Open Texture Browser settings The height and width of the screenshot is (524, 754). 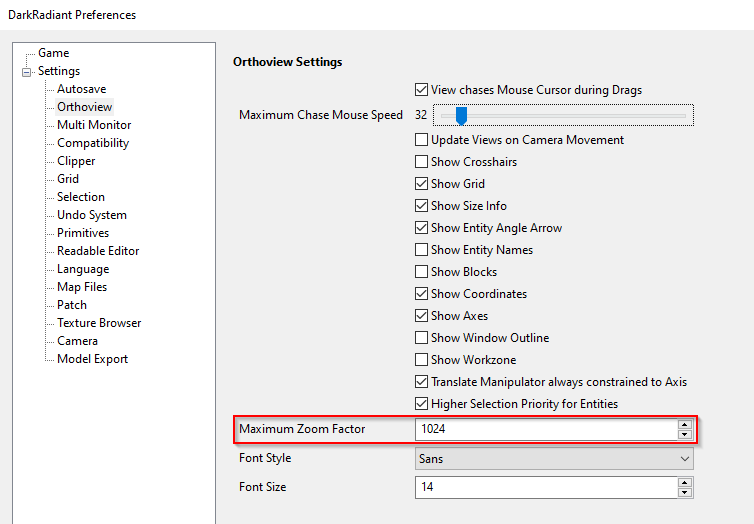[99, 323]
